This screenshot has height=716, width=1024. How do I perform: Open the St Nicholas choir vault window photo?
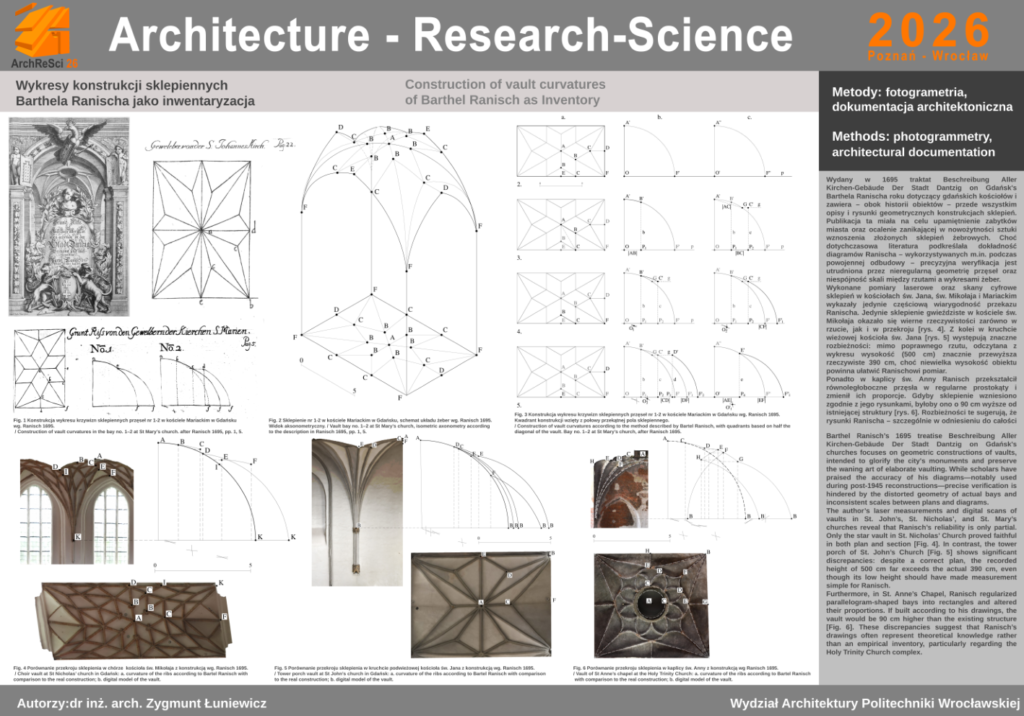(78, 512)
